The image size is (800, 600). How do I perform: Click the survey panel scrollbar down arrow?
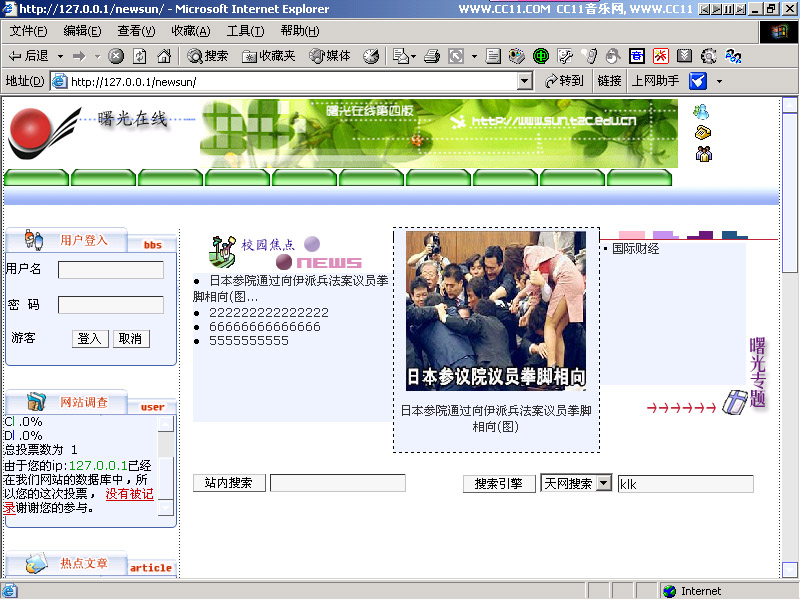tap(166, 507)
